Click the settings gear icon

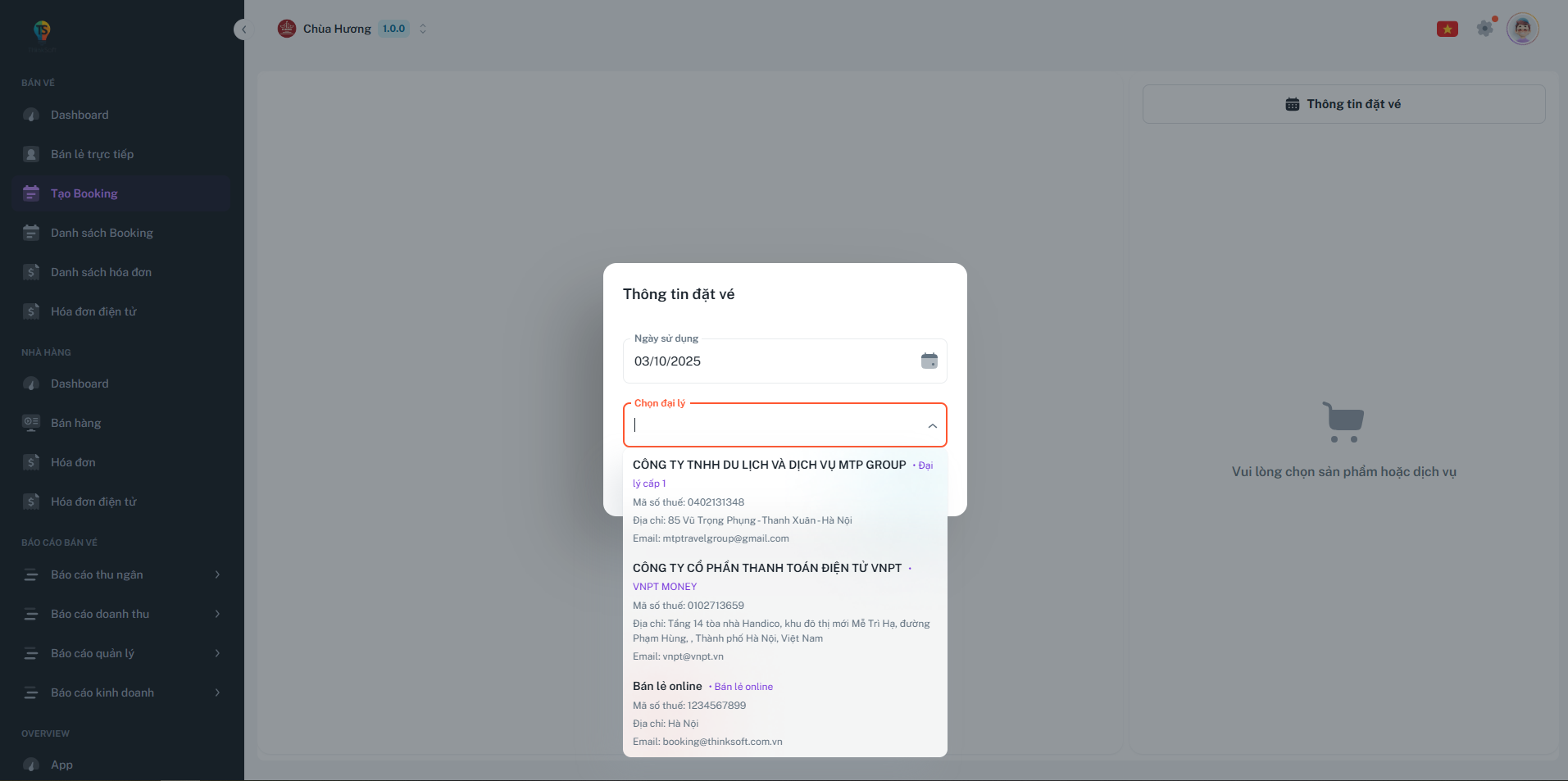pyautogui.click(x=1484, y=29)
